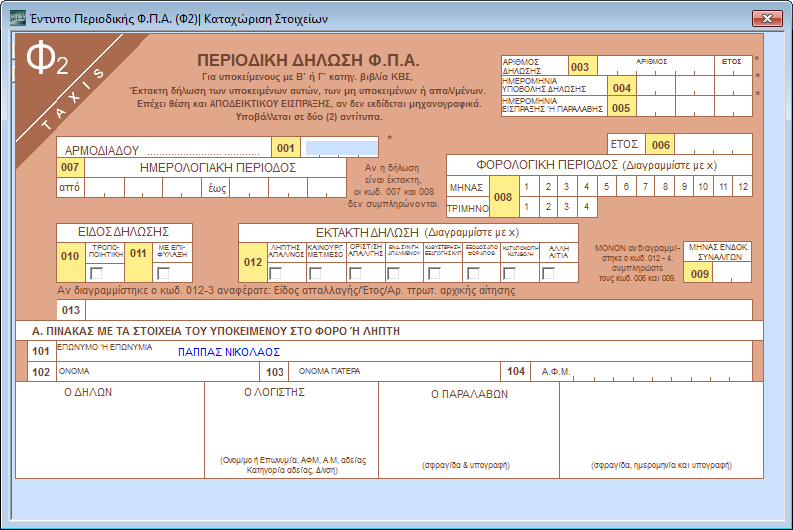Mark month 11 in the ΜΗΝΑΣ row
The width and height of the screenshot is (793, 530).
723,187
